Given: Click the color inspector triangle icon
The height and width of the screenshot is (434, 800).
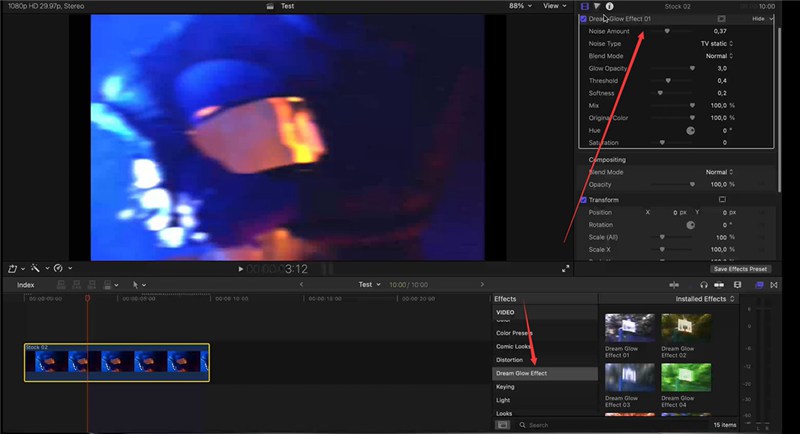Looking at the screenshot, I should [597, 6].
